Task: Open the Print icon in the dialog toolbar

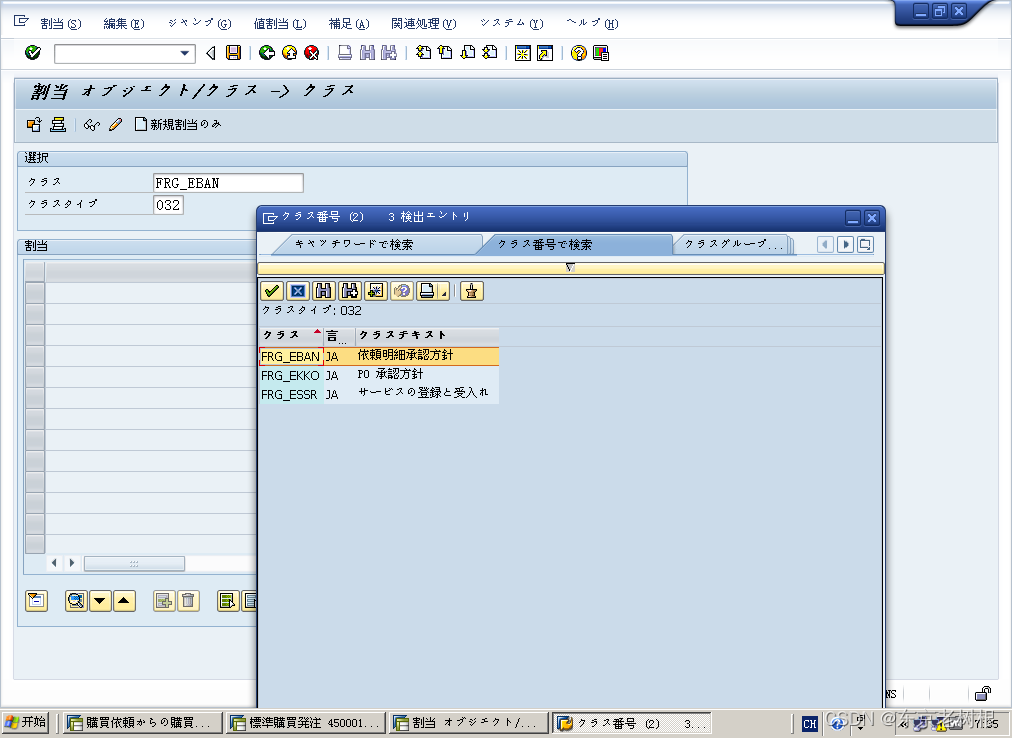Action: coord(428,290)
